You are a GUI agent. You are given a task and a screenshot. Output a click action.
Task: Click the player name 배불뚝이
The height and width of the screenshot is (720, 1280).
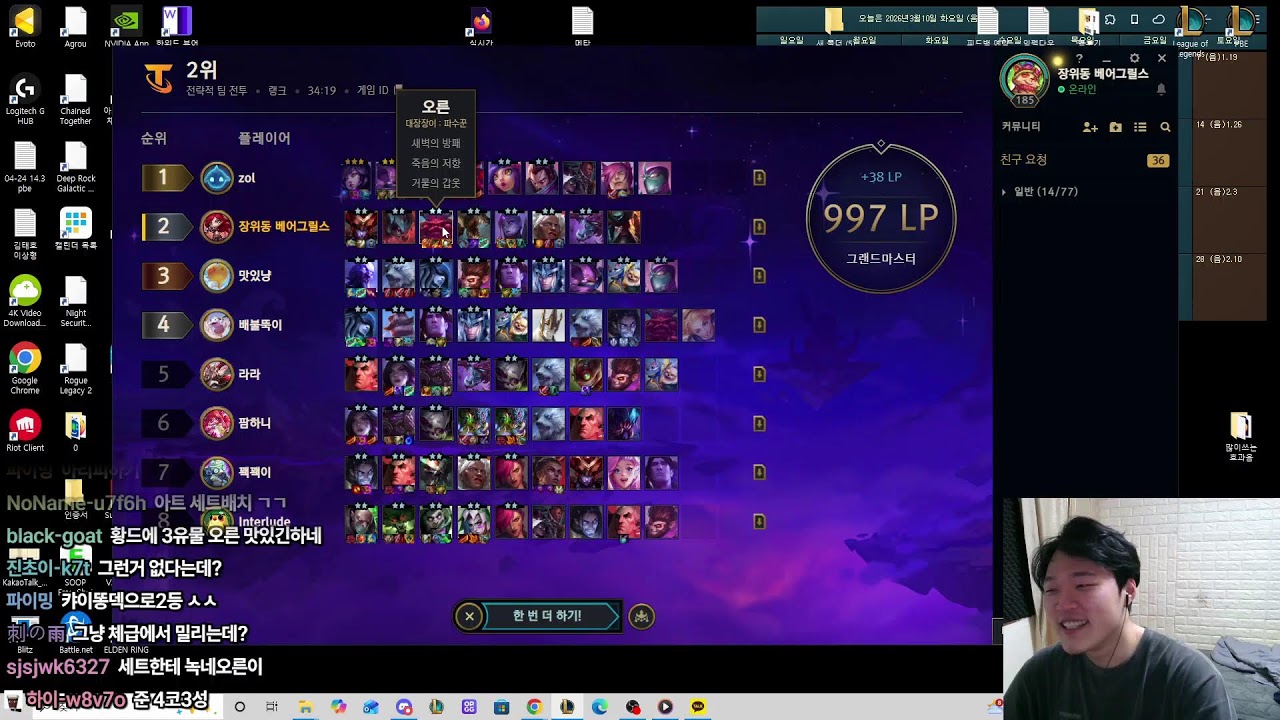point(260,325)
